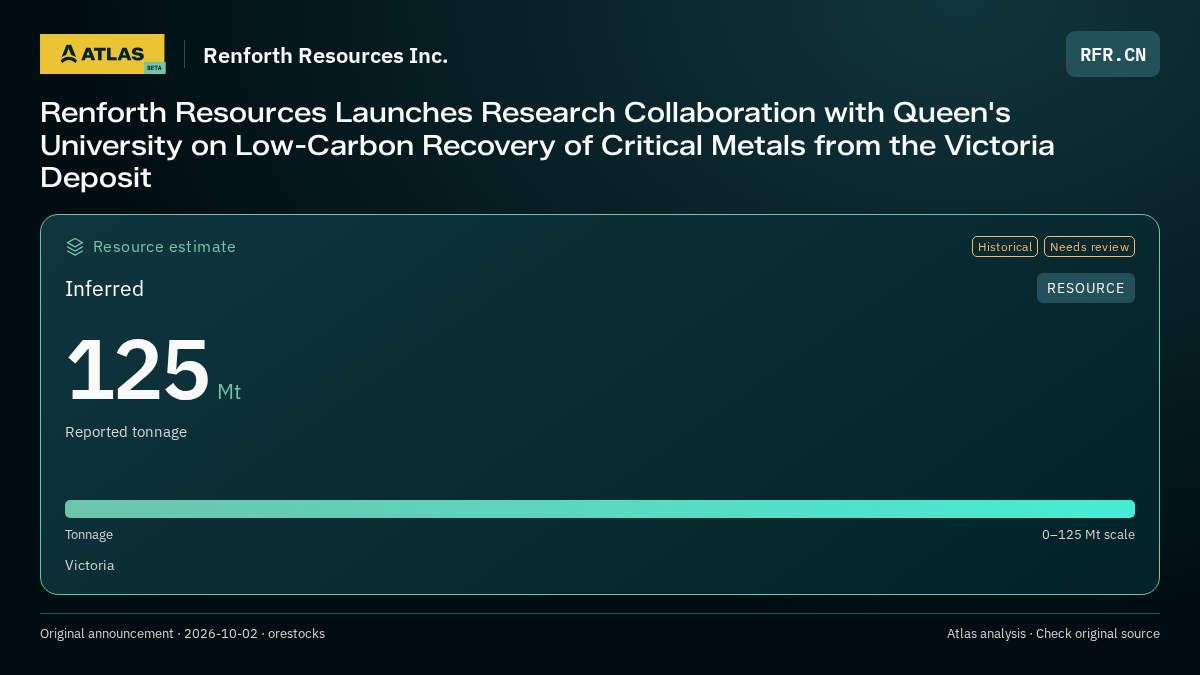This screenshot has height=675, width=1200.
Task: Click the Historical tag
Action: click(1005, 247)
